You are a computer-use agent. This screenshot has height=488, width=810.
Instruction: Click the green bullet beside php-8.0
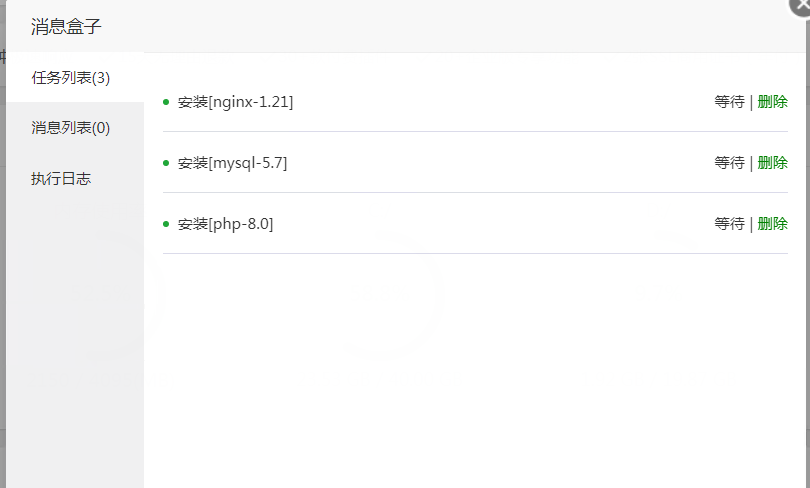pyautogui.click(x=166, y=224)
